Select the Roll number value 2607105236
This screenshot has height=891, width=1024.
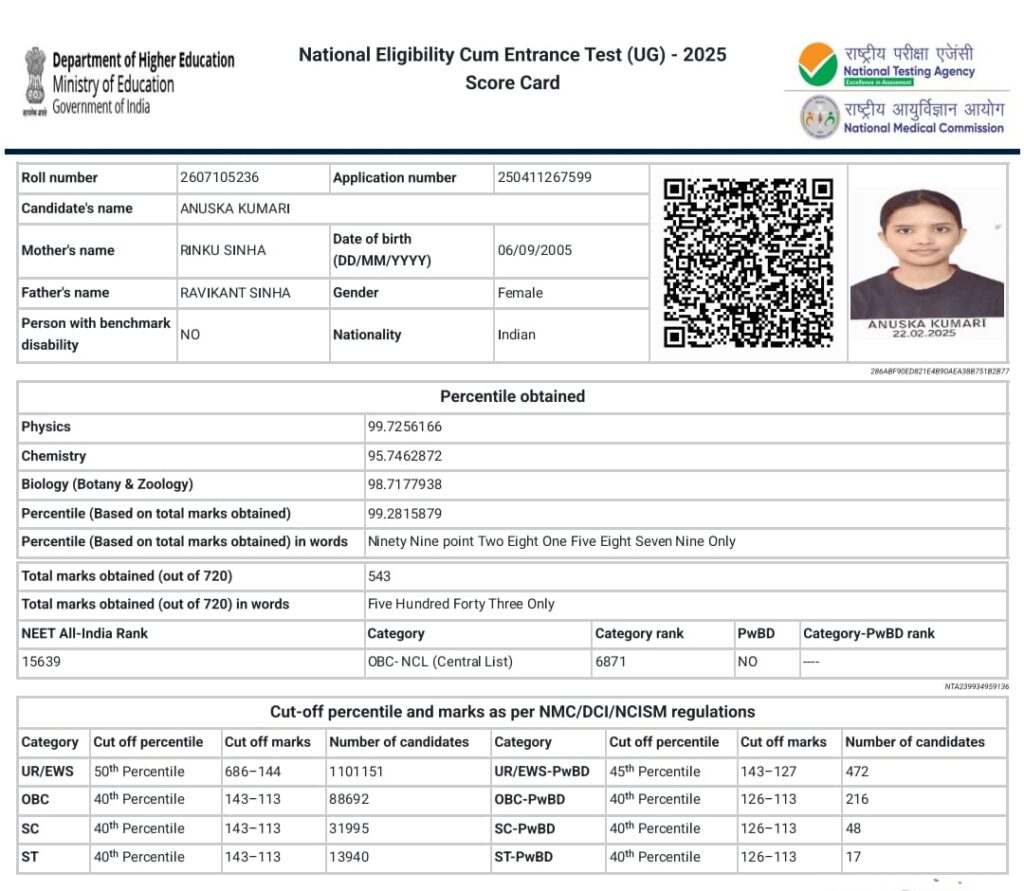tap(219, 177)
